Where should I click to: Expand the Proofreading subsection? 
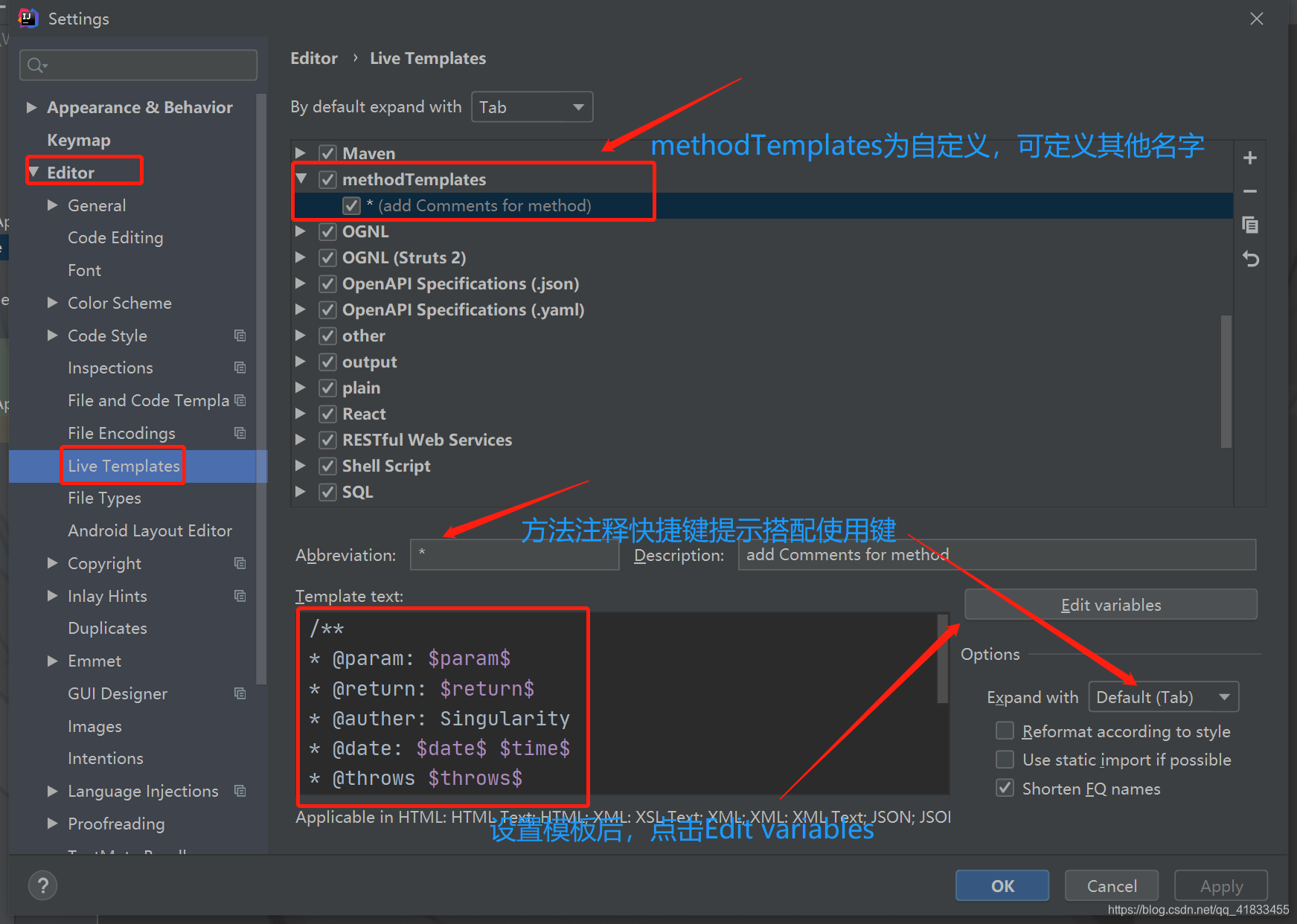52,823
